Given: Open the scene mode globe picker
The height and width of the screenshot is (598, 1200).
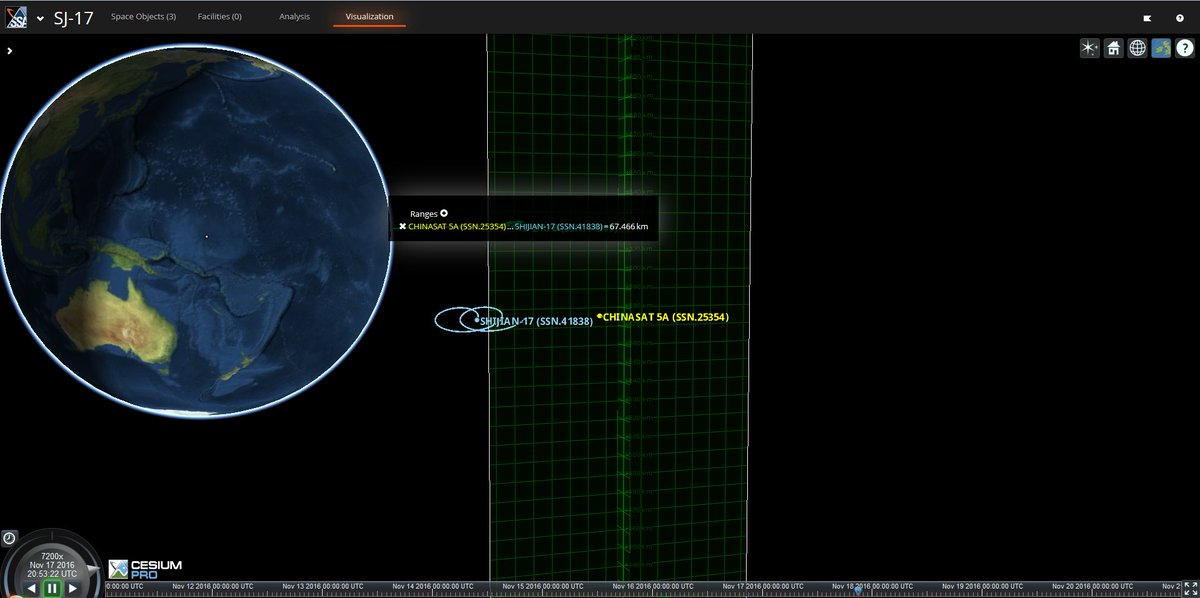Looking at the screenshot, I should coord(1137,48).
